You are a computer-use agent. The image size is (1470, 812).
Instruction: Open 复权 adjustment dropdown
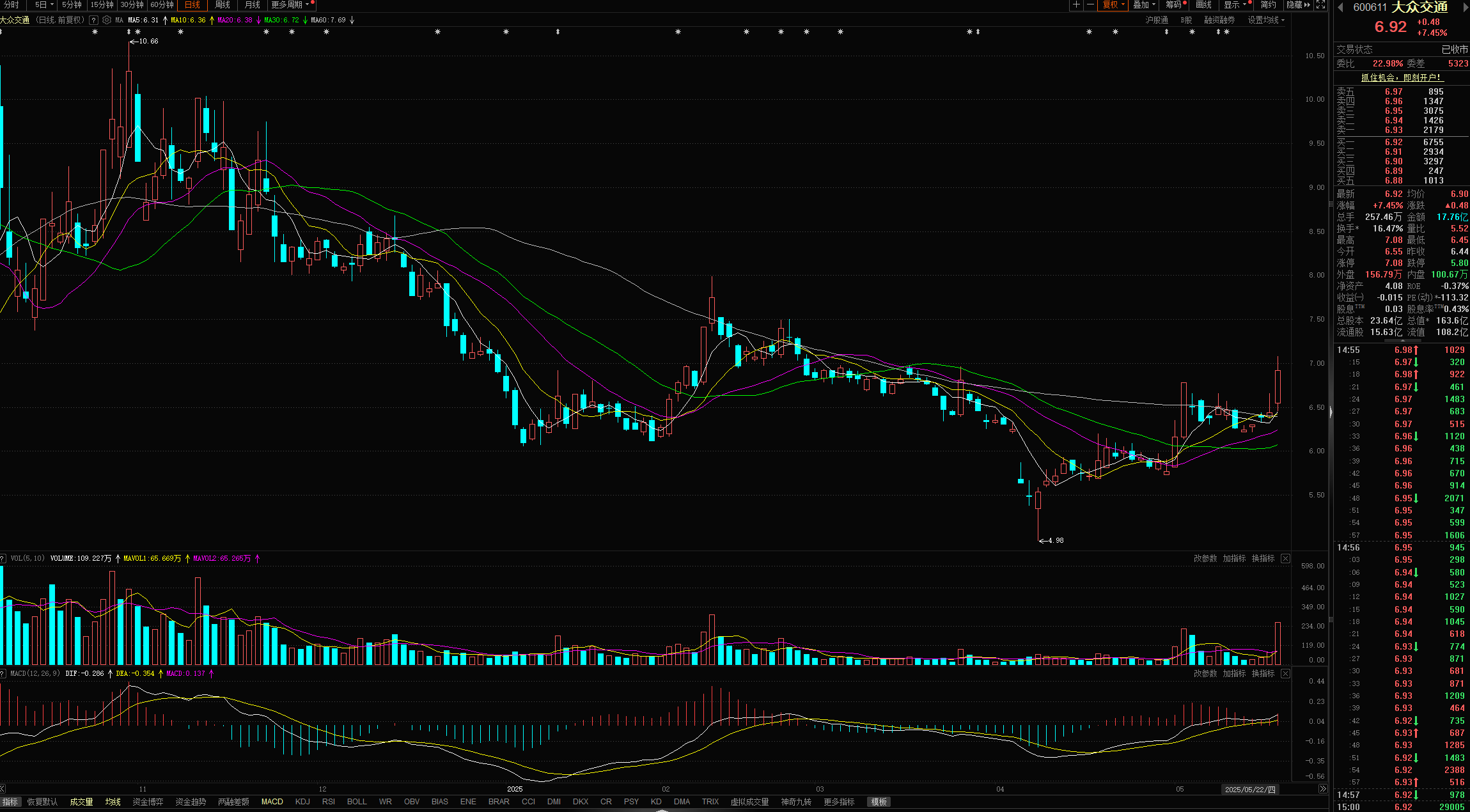pyautogui.click(x=1113, y=4)
